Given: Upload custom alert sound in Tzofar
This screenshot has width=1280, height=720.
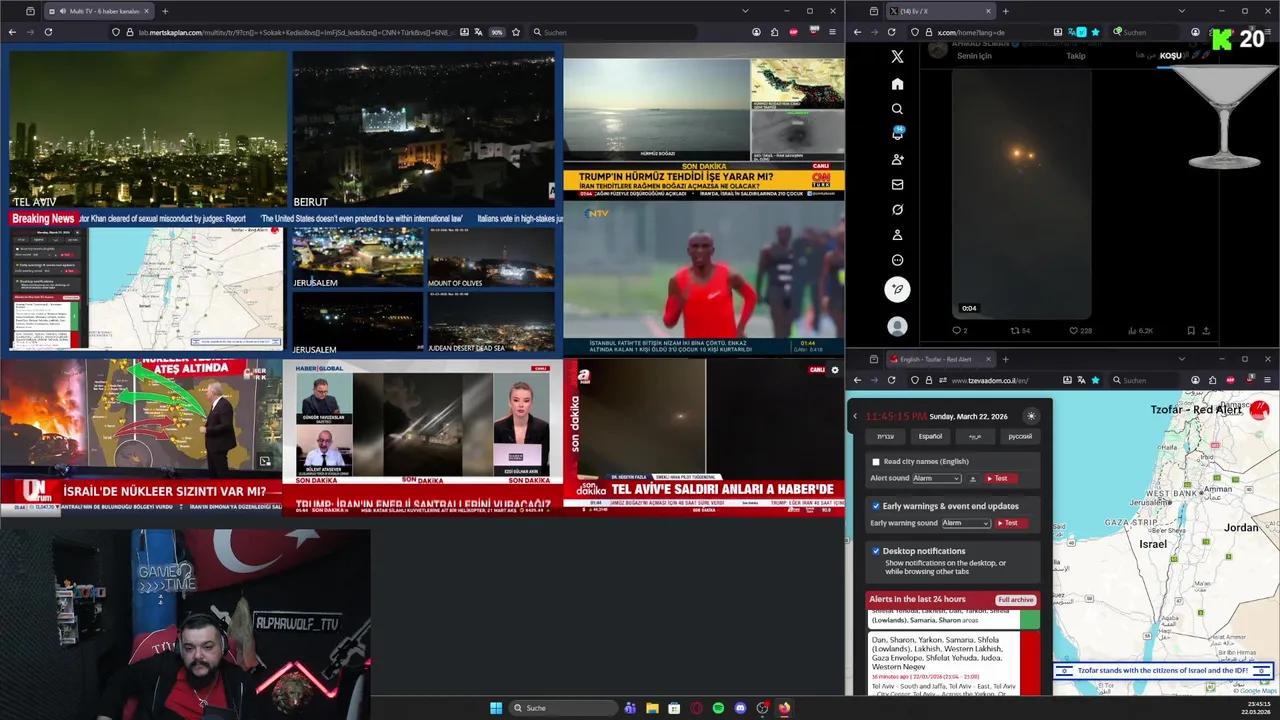Looking at the screenshot, I should point(973,479).
